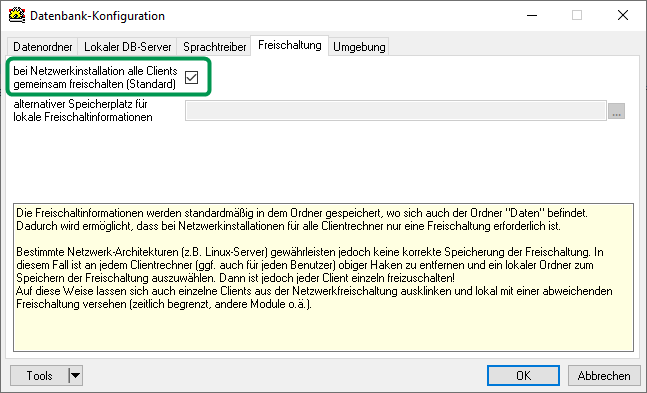
Task: Click the browse button with three dots
Action: (616, 111)
